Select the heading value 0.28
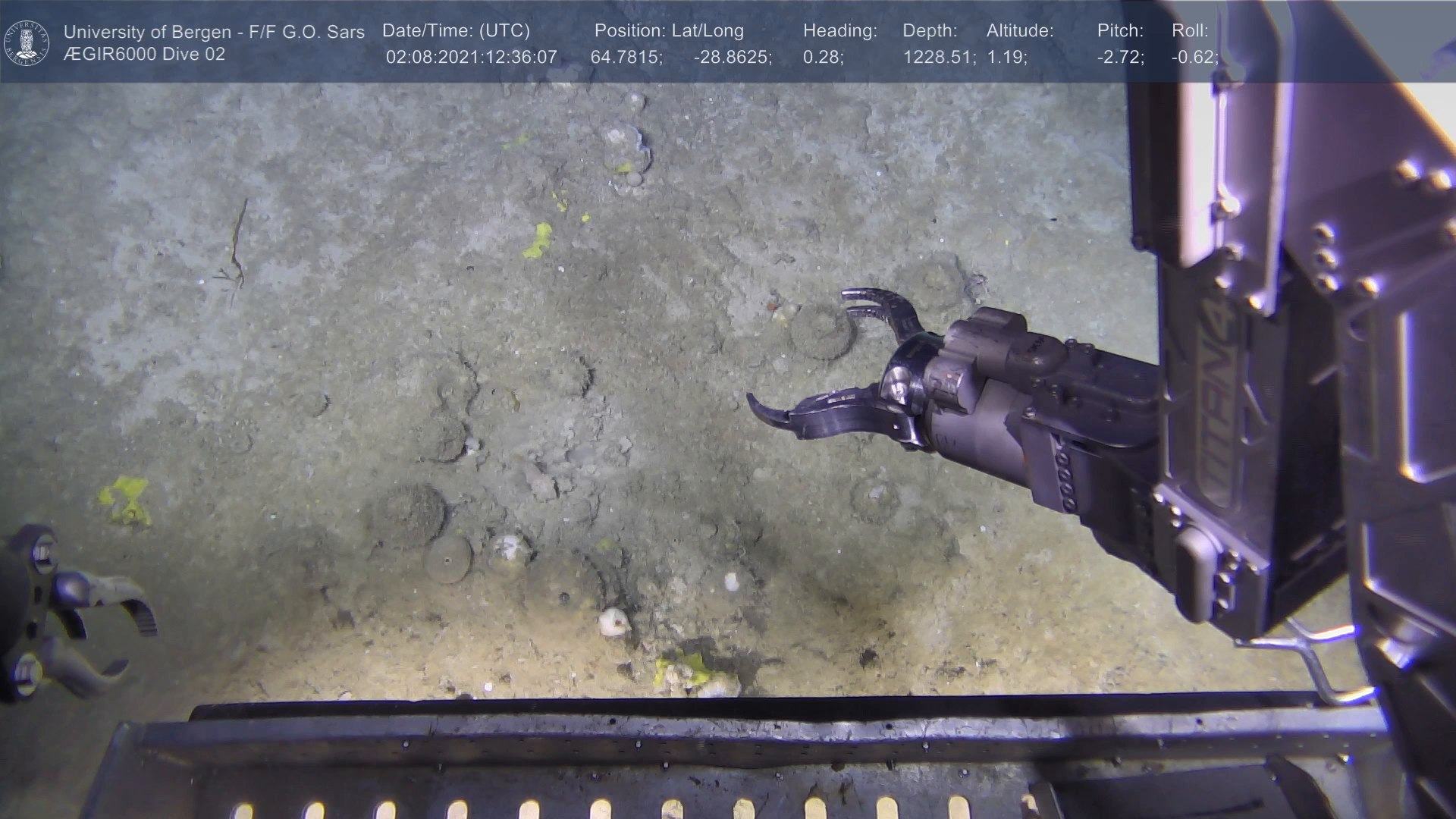The width and height of the screenshot is (1456, 819). [823, 58]
